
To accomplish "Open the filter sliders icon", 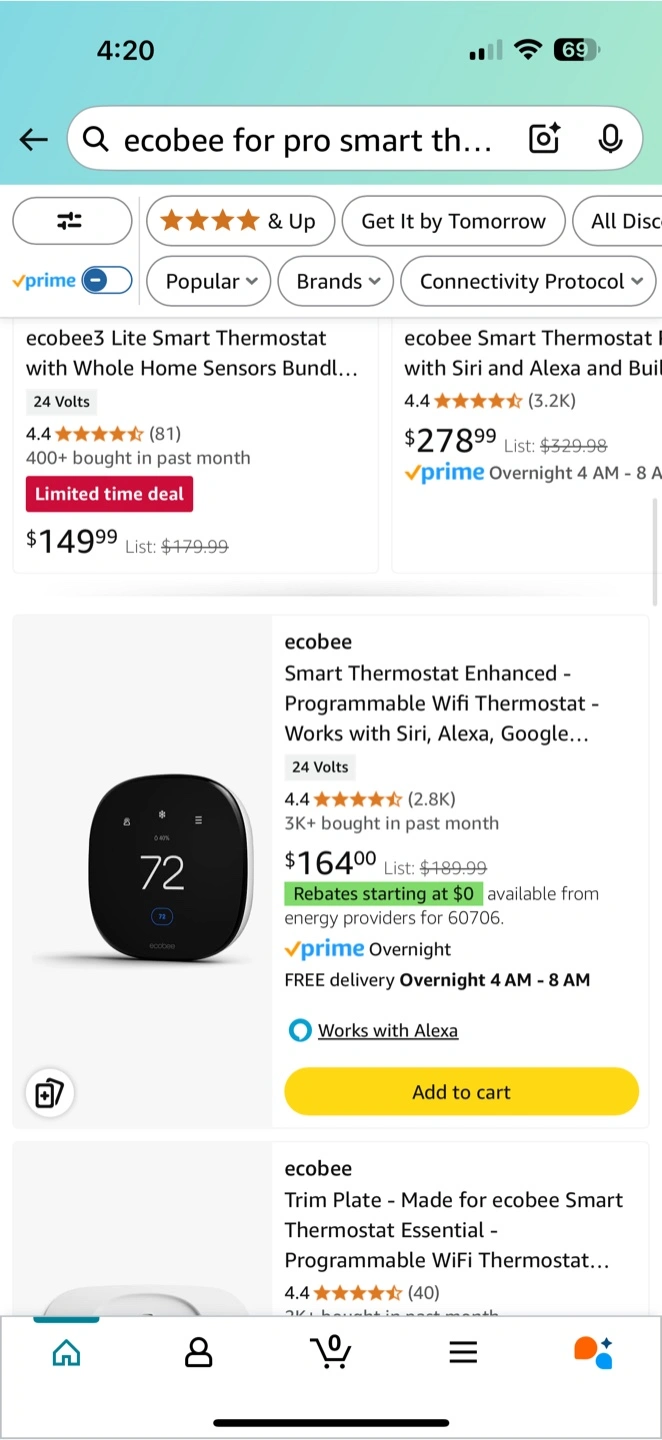I will coord(71,221).
